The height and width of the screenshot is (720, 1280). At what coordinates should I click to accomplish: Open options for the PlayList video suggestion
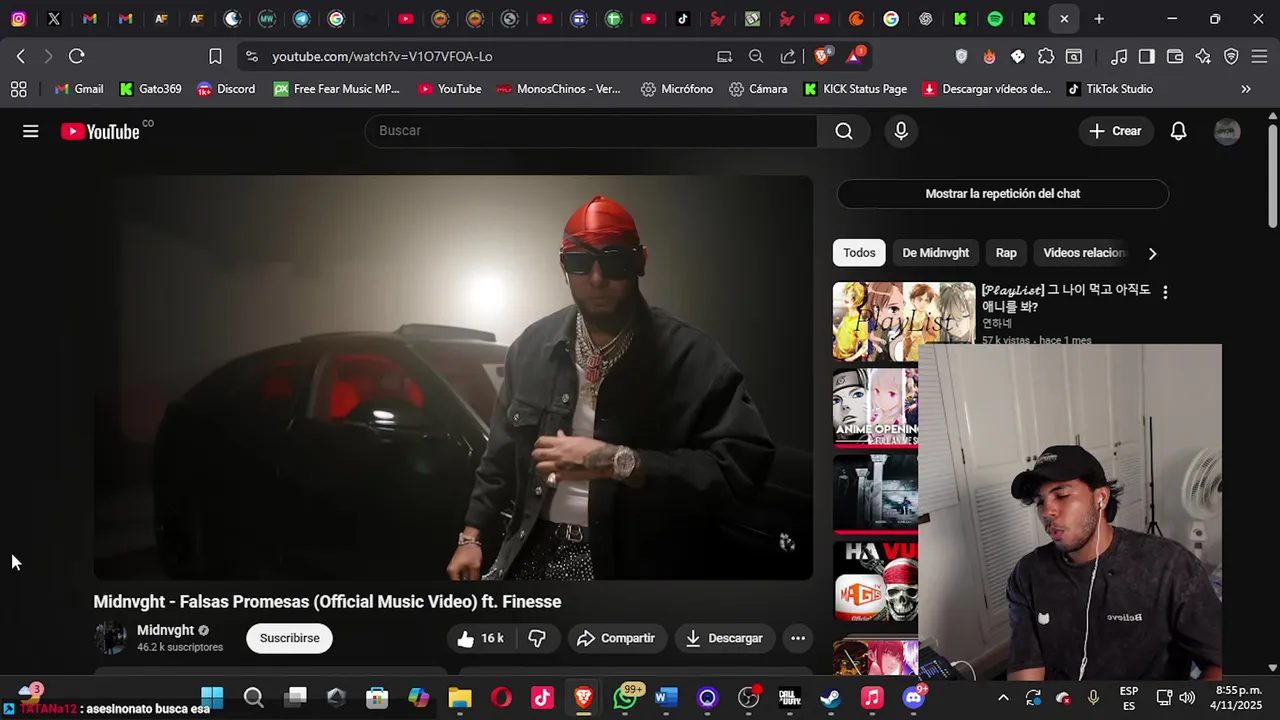1165,292
